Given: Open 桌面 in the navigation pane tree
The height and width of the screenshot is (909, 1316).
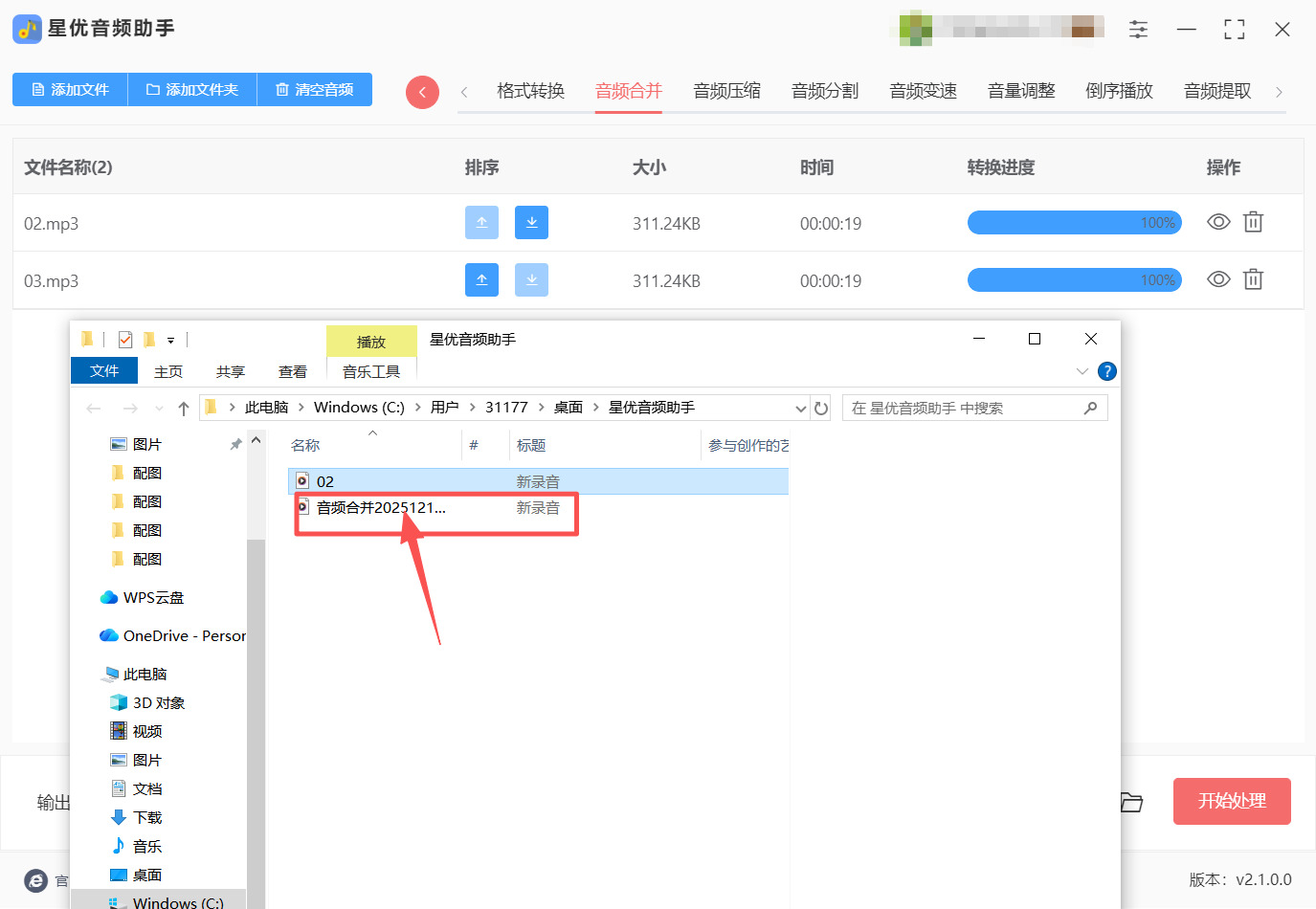Looking at the screenshot, I should pos(136,876).
